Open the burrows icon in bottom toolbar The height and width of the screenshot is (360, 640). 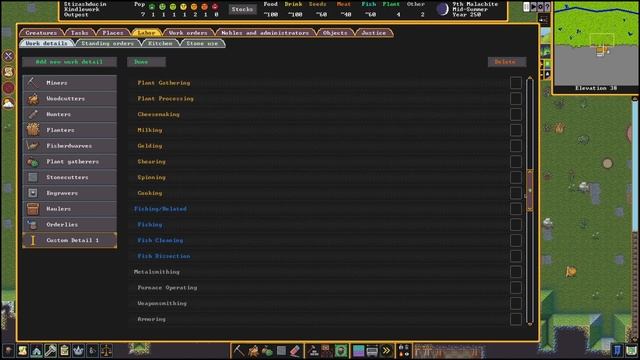coord(358,351)
